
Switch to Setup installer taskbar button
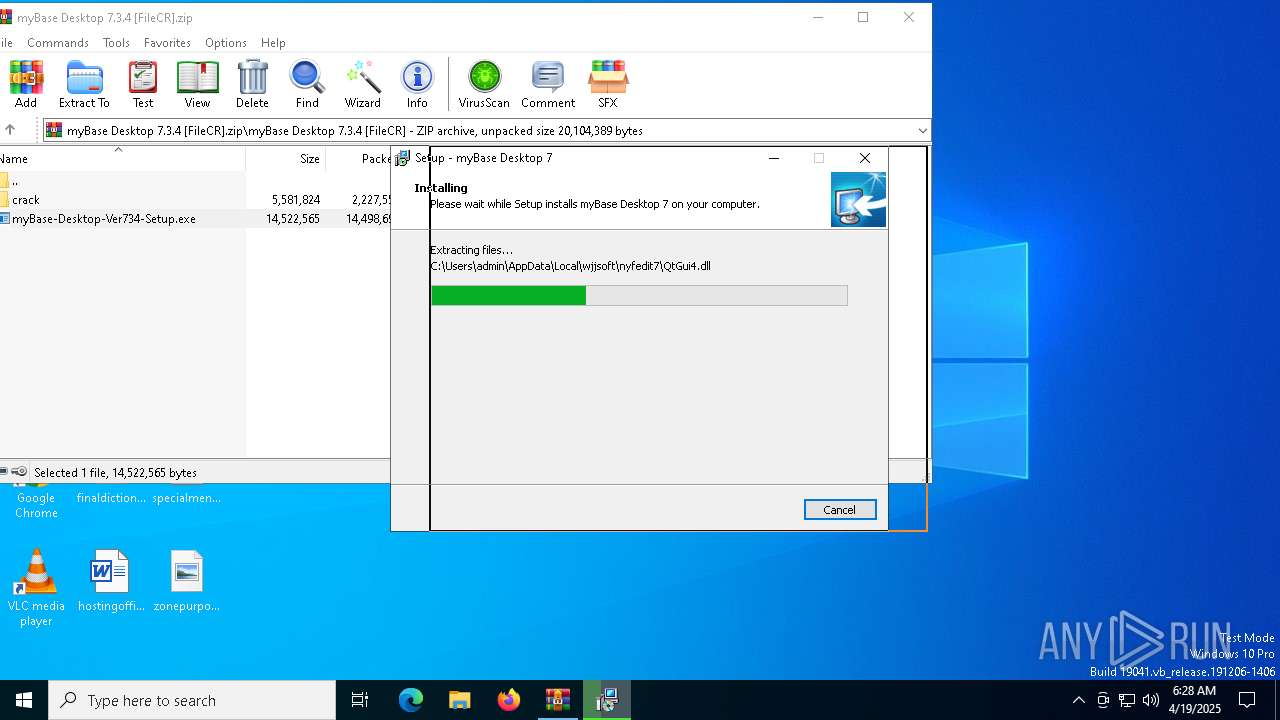606,700
